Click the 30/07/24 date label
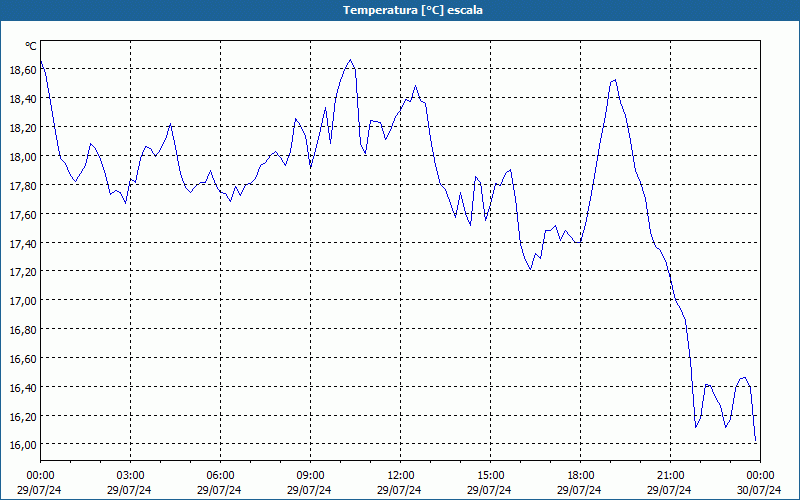 [759, 490]
